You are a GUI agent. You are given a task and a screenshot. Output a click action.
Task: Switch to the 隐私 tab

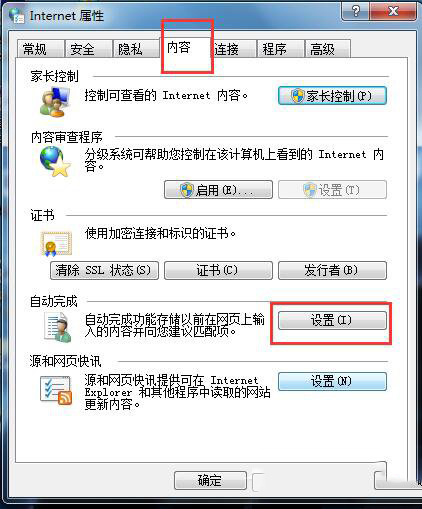click(x=136, y=49)
